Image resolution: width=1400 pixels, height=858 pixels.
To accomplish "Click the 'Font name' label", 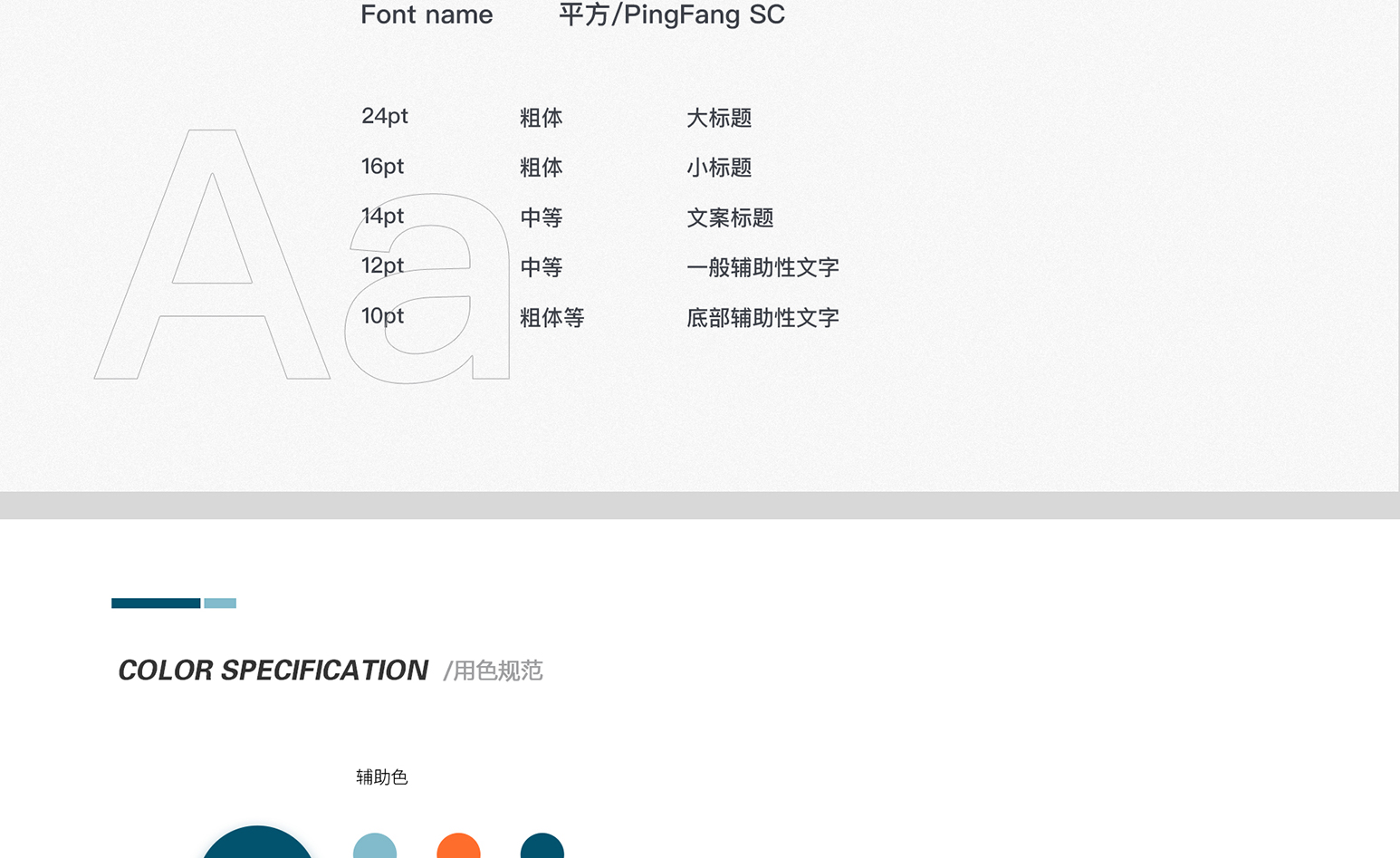I will click(x=427, y=14).
